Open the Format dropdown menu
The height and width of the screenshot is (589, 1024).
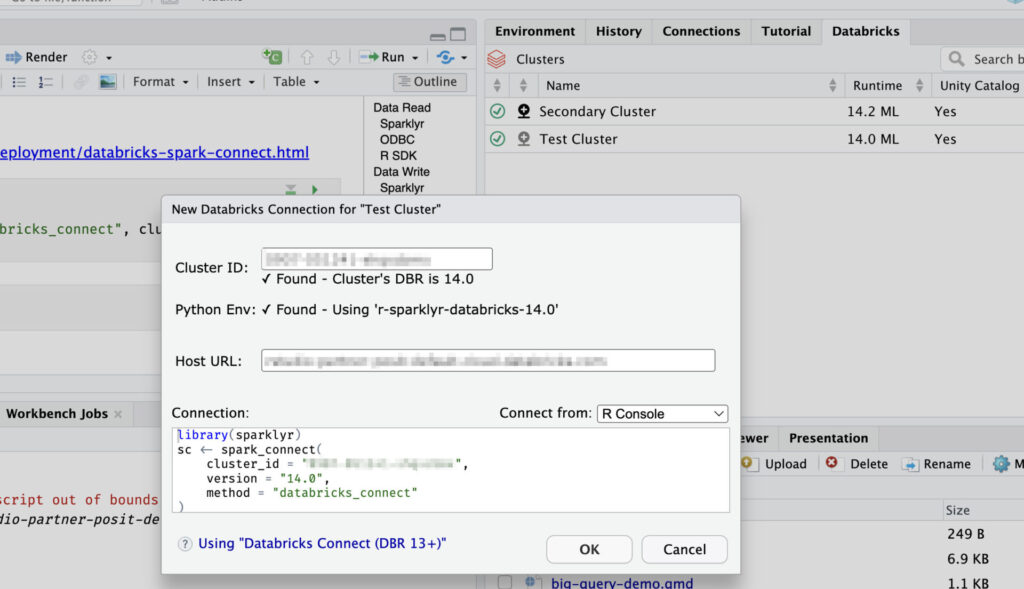click(158, 82)
